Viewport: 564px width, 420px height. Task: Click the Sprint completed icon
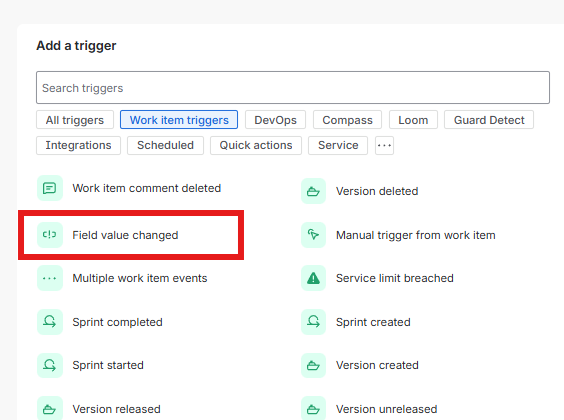[x=50, y=322]
